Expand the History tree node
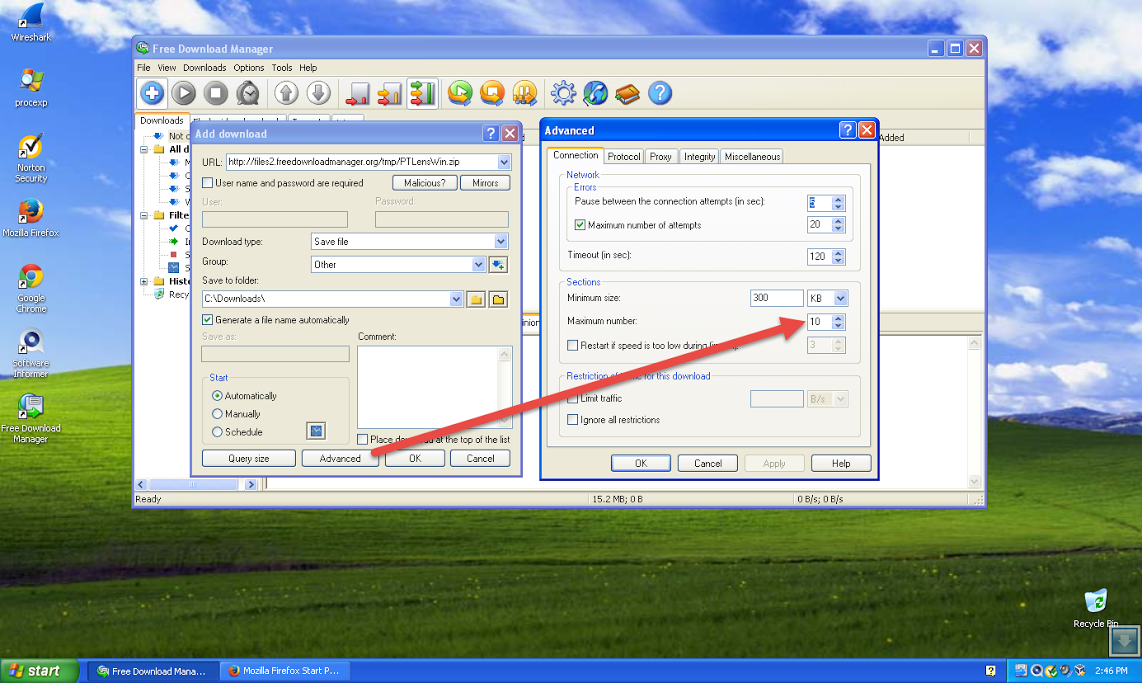 (144, 281)
